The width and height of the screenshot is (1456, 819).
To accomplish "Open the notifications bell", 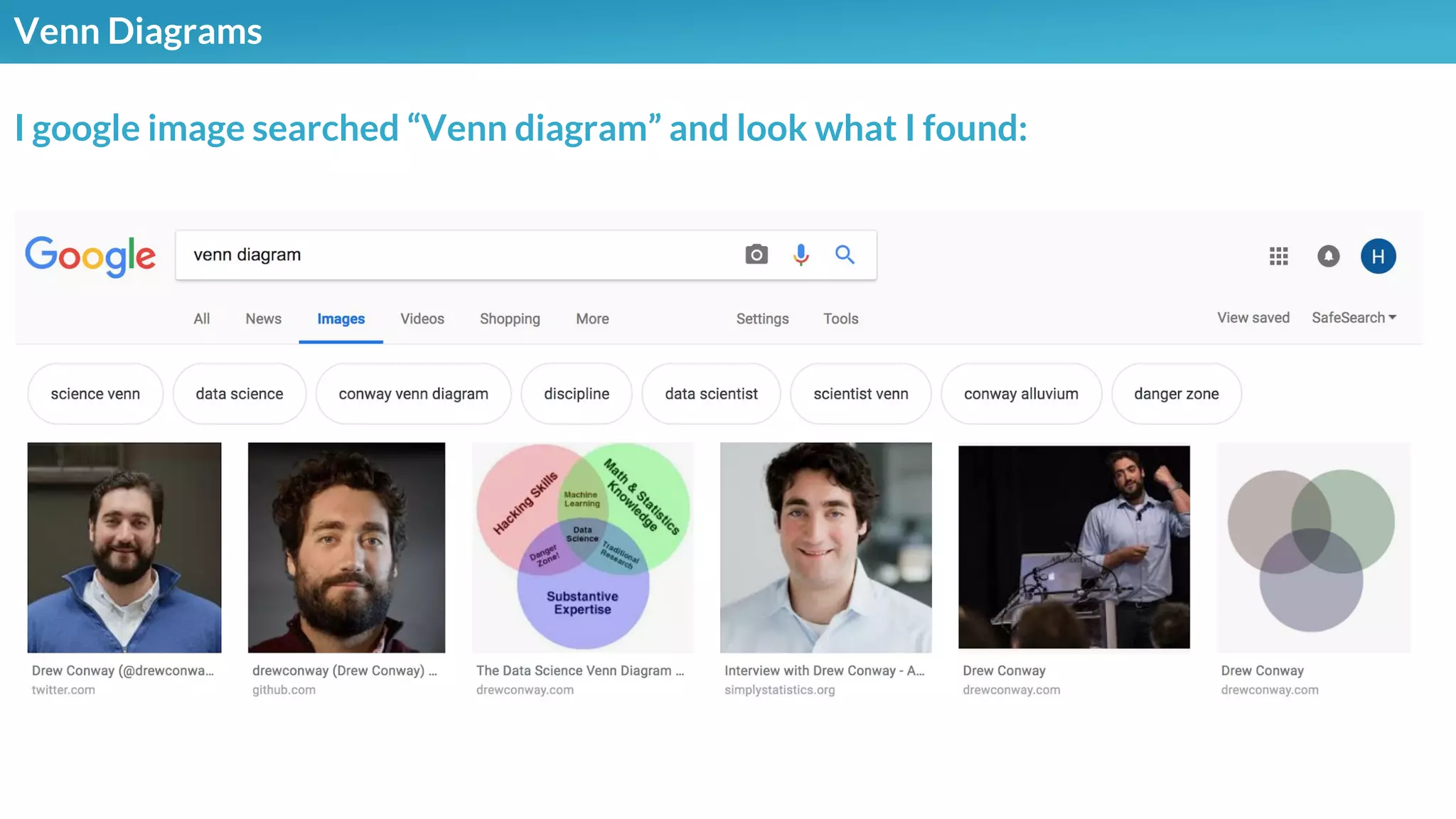I will 1328,256.
